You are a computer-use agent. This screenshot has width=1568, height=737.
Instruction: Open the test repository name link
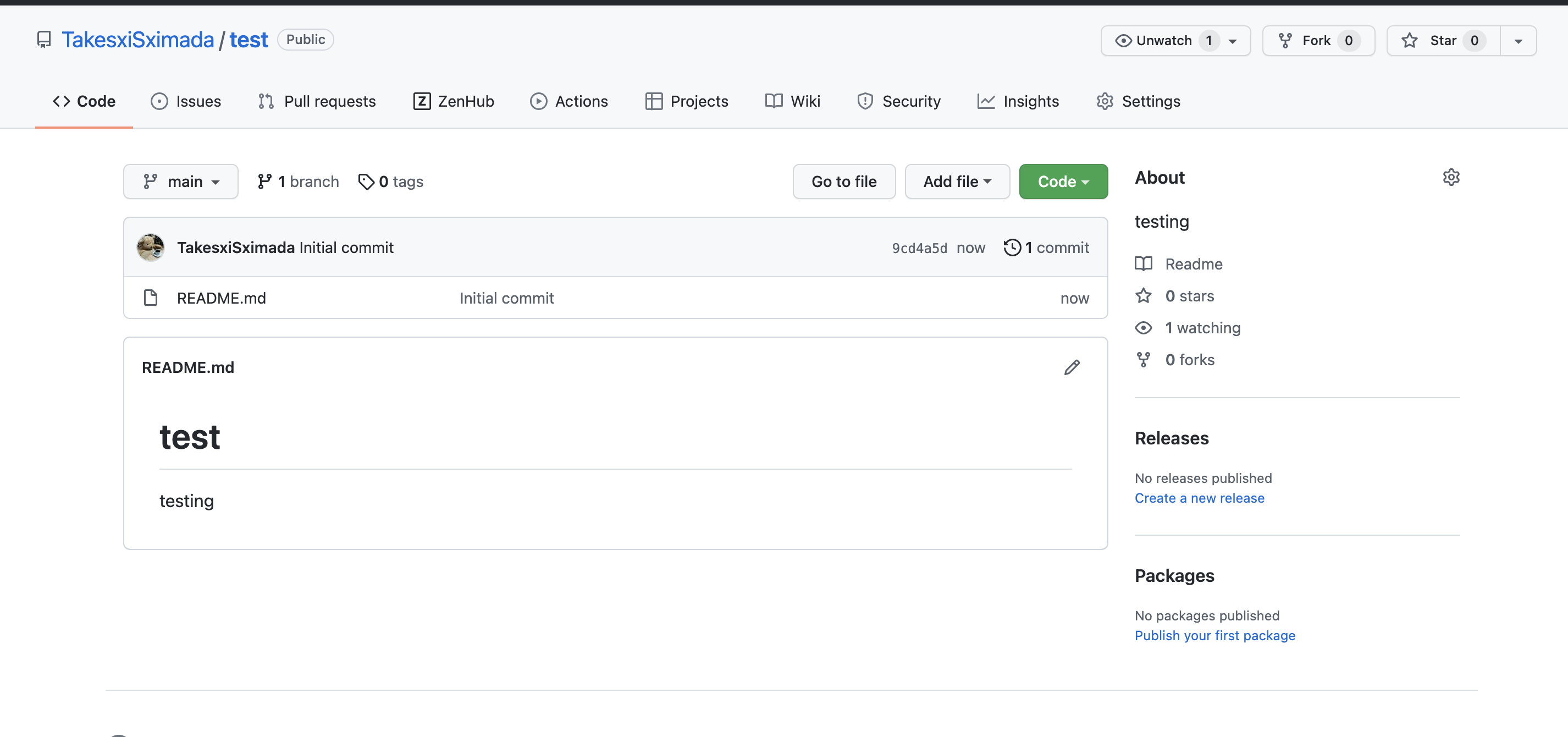pyautogui.click(x=249, y=40)
